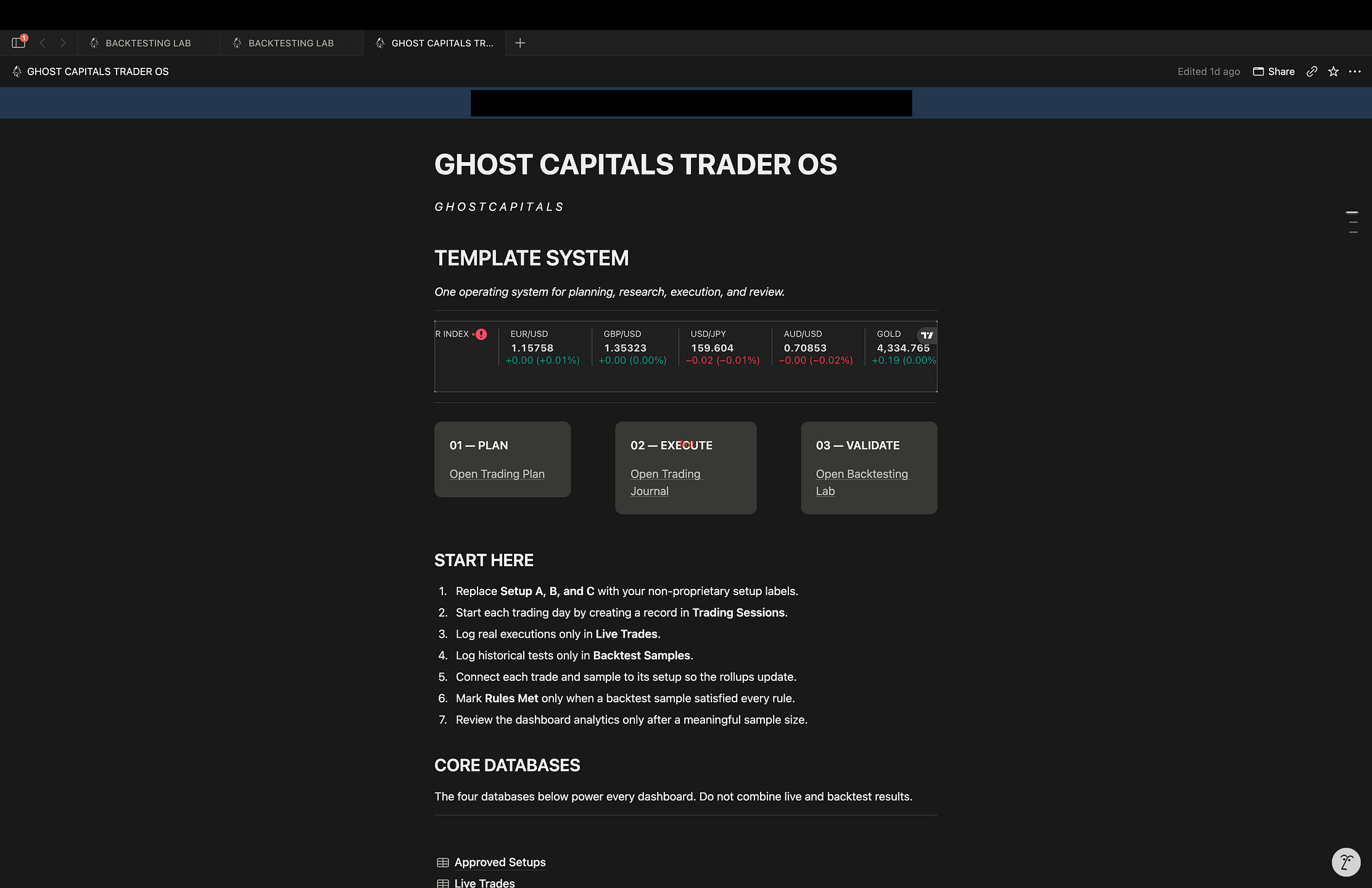Click the TEMPLATE SYSTEM heading
The width and height of the screenshot is (1372, 888).
point(532,258)
